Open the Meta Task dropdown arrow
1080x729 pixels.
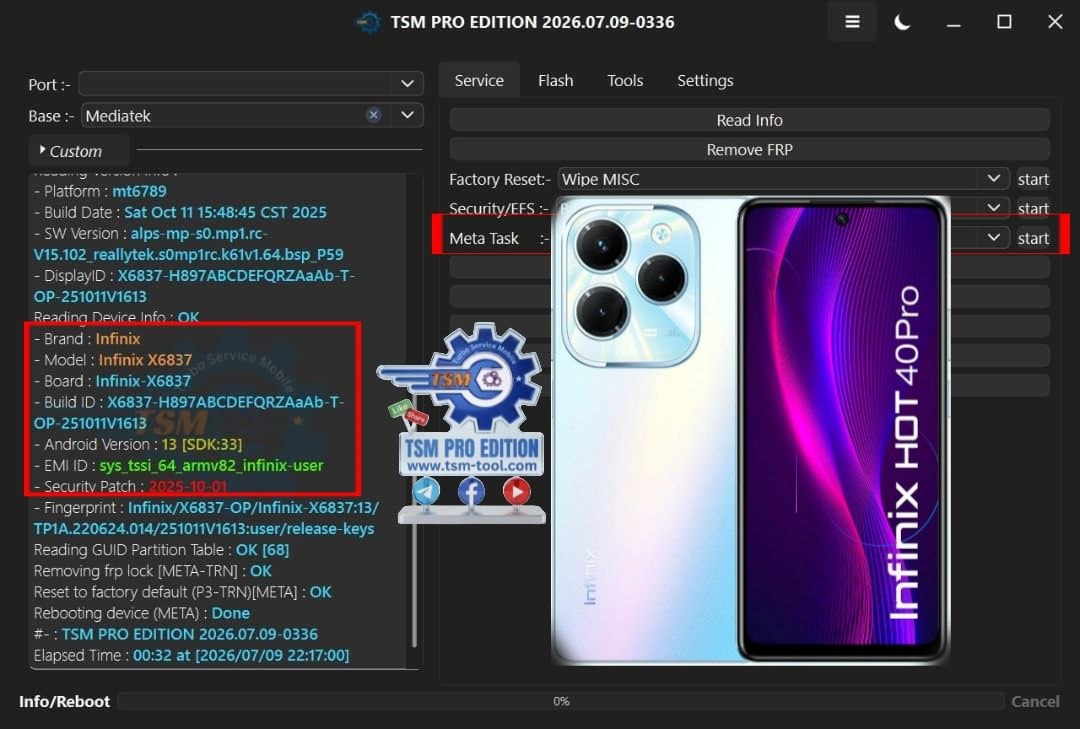(x=993, y=238)
